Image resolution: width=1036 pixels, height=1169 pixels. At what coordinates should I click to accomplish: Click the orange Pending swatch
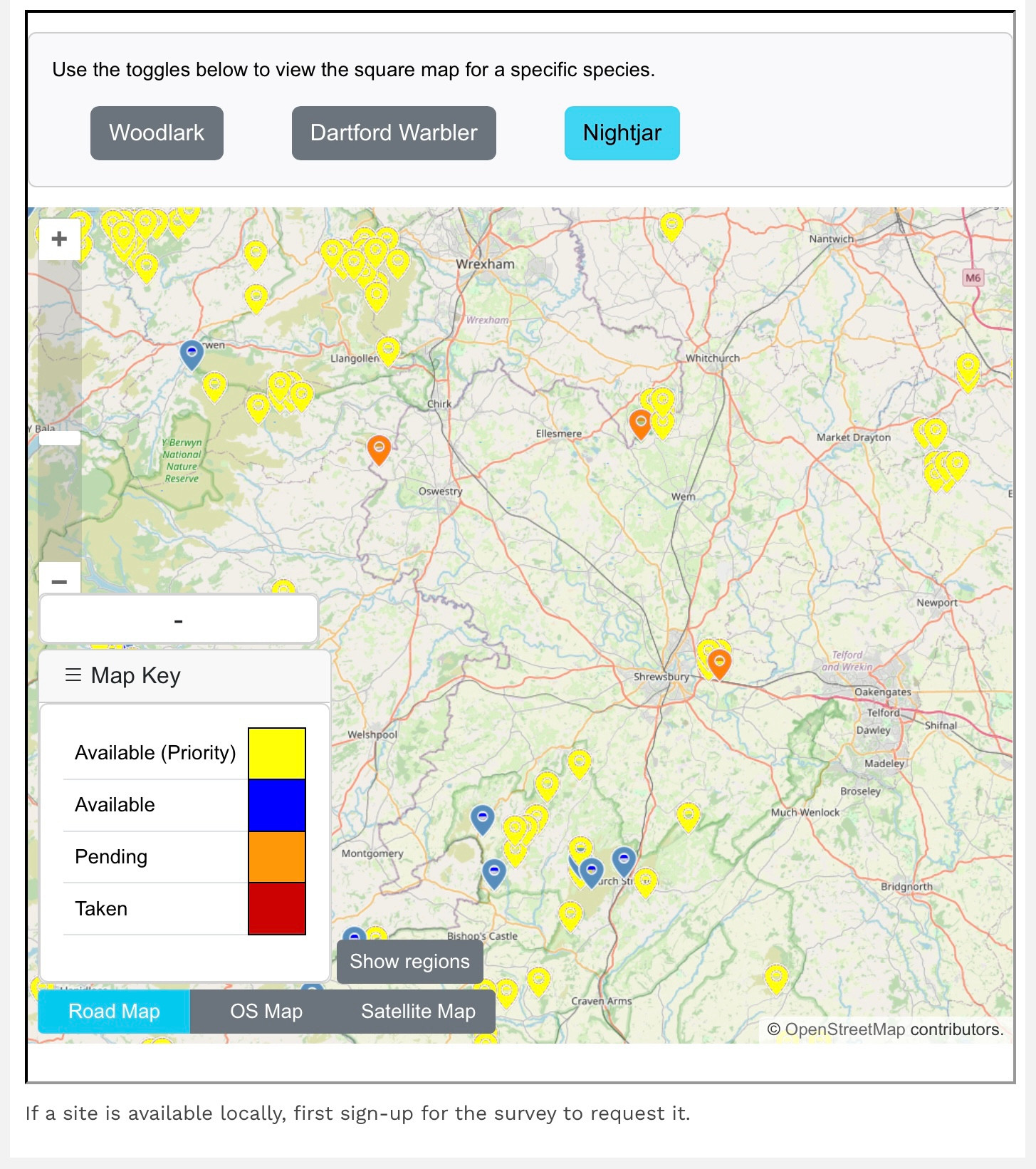pos(277,857)
